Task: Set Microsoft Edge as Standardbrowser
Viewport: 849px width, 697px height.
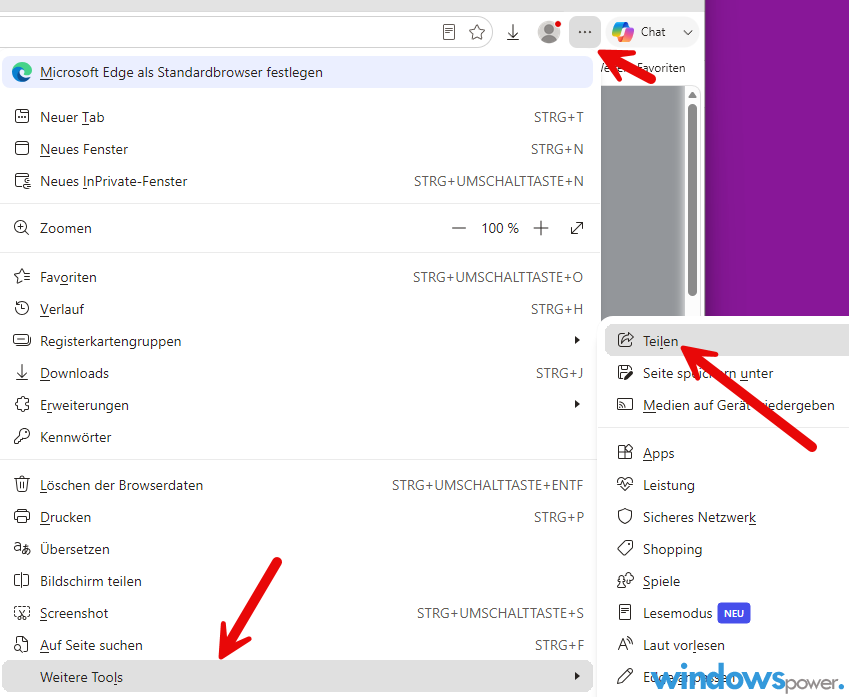Action: (297, 72)
